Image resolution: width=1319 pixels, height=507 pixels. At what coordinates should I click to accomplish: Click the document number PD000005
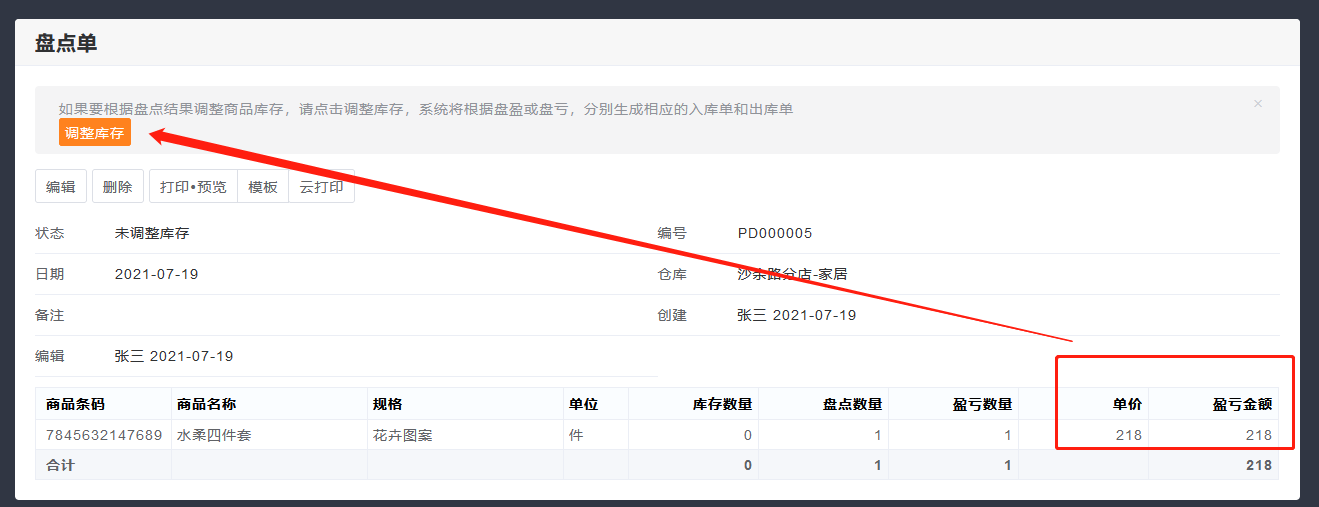[x=775, y=233]
